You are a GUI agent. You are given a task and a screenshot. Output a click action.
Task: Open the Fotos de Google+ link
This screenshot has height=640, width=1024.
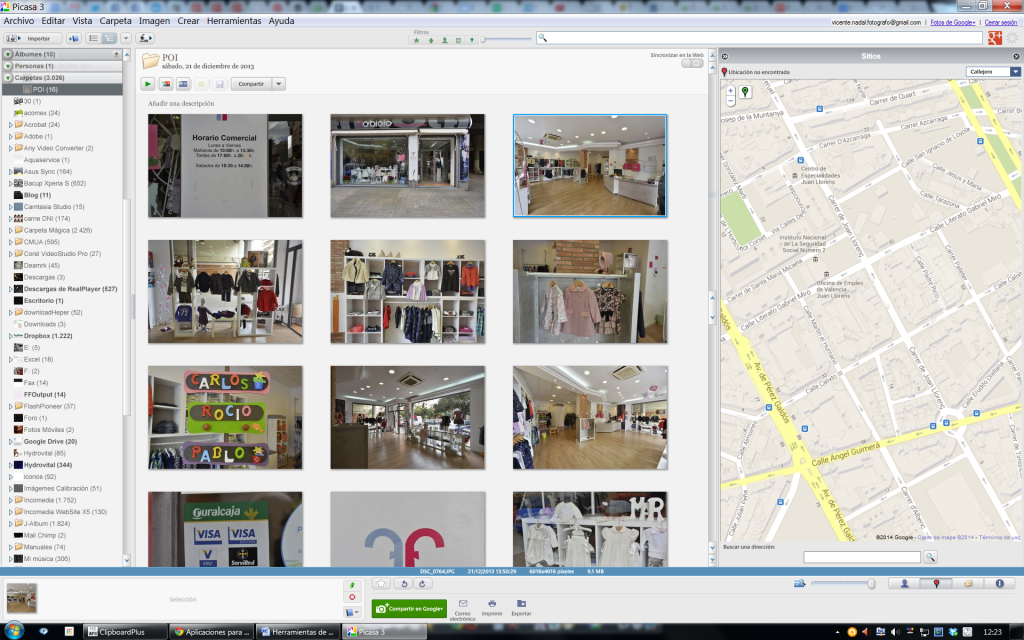coord(952,22)
